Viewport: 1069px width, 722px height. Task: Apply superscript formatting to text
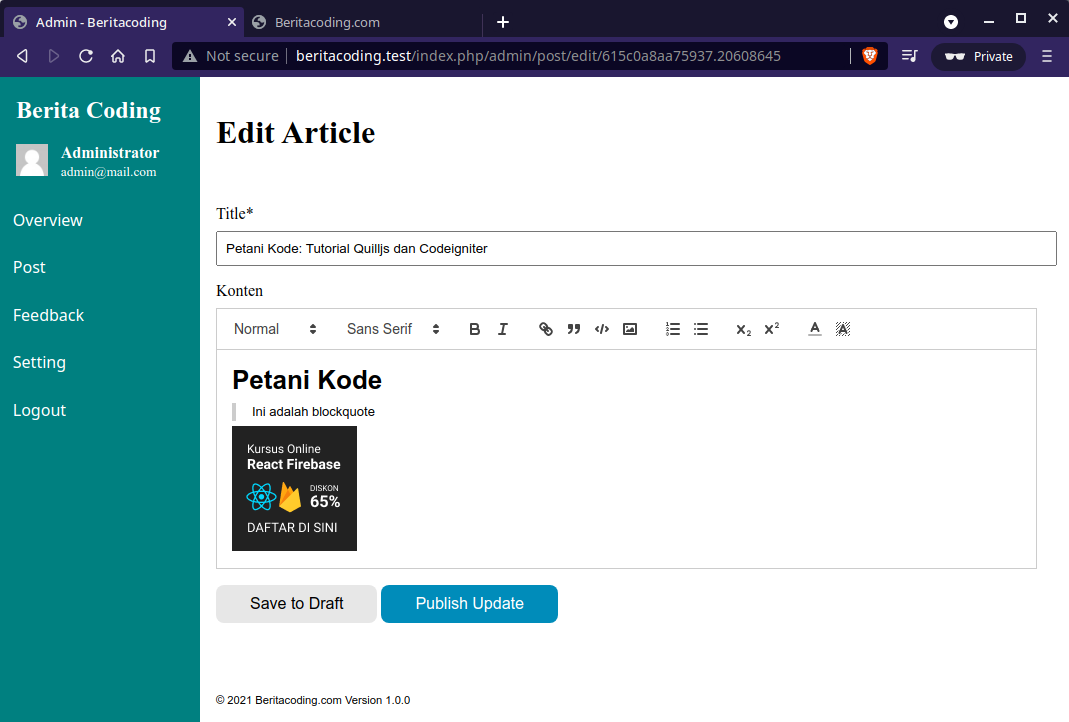coord(771,328)
